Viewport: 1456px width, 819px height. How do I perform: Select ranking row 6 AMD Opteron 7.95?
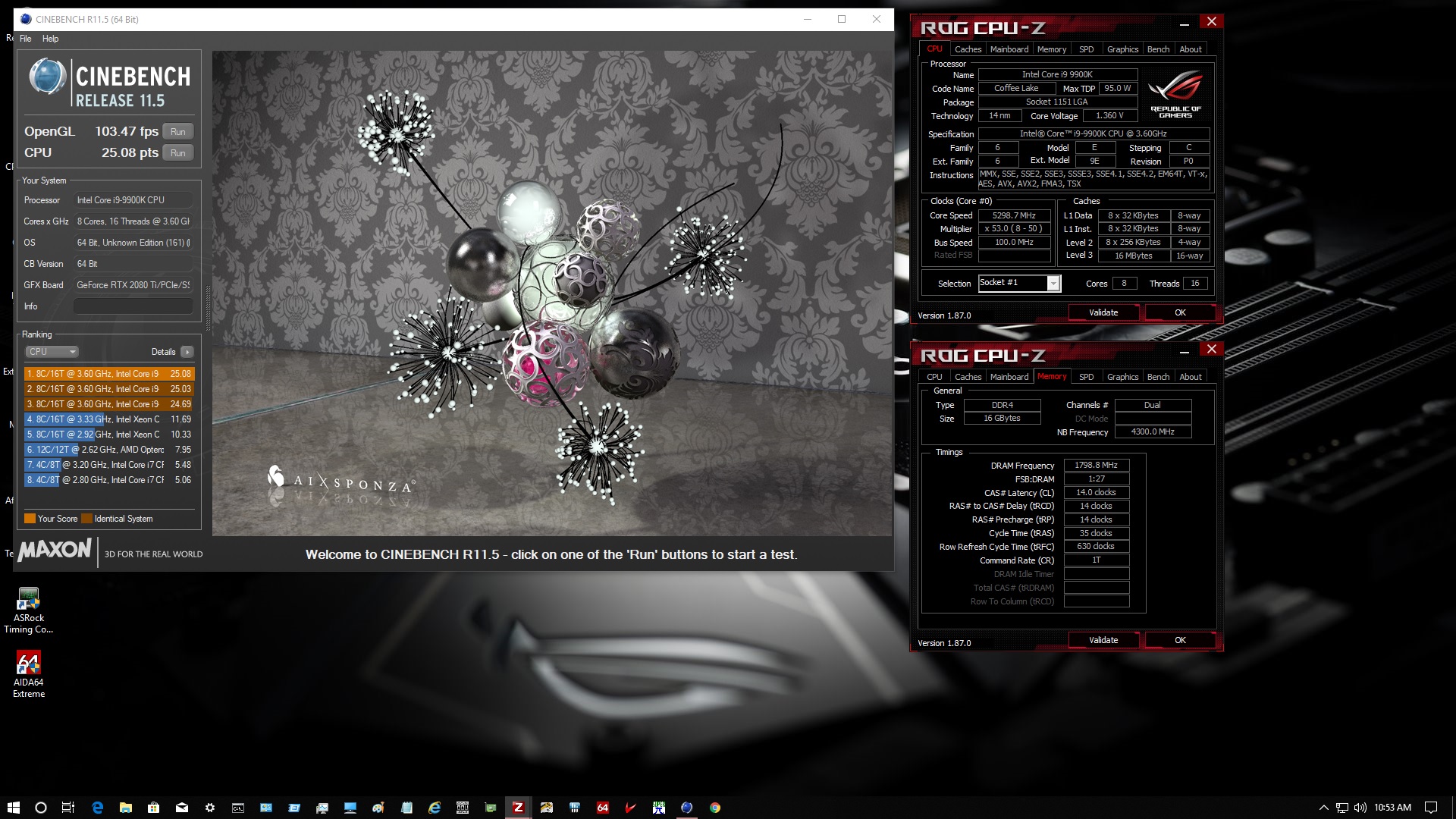click(x=109, y=450)
